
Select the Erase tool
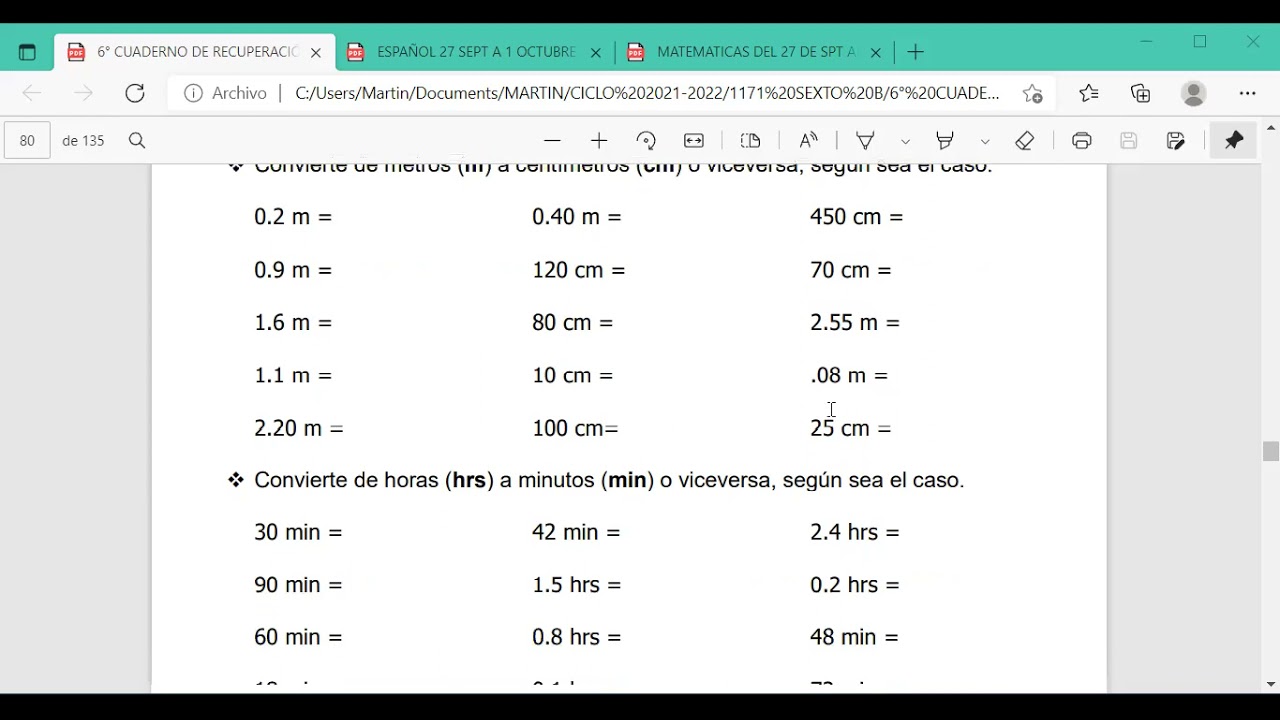coord(1025,141)
